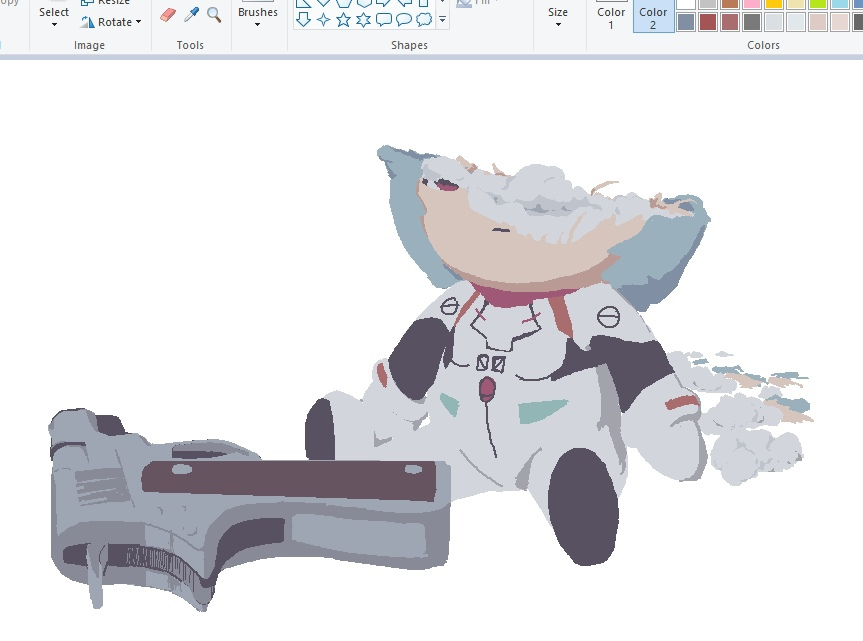Select the Eraser tool

click(x=168, y=15)
